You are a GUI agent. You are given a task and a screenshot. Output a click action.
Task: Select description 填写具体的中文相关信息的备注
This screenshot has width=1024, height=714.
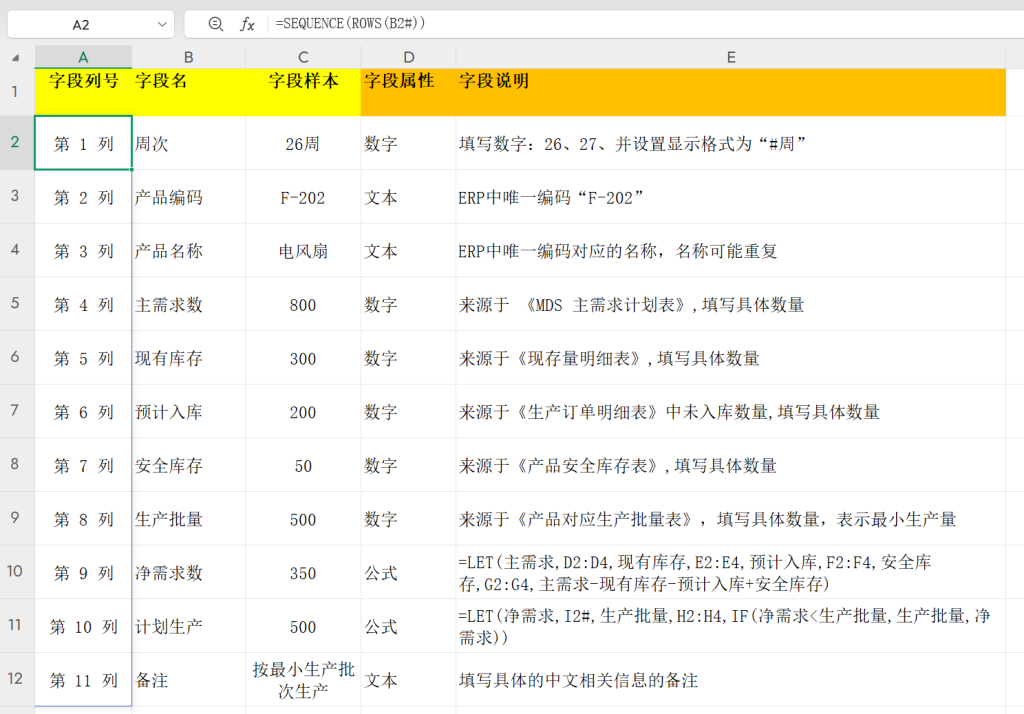click(731, 680)
